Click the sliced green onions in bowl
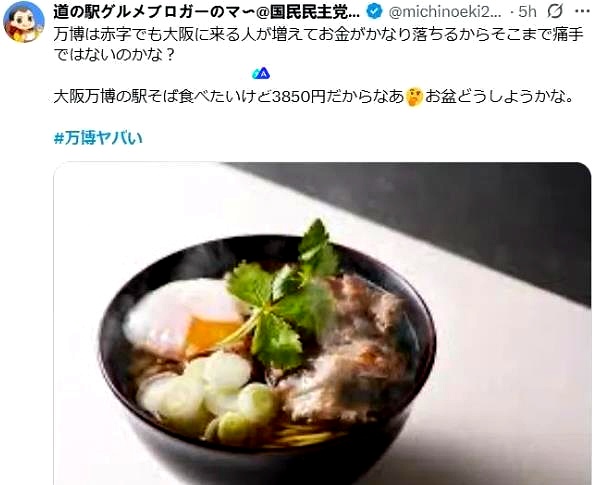Viewport: 596px width, 485px height. (209, 399)
